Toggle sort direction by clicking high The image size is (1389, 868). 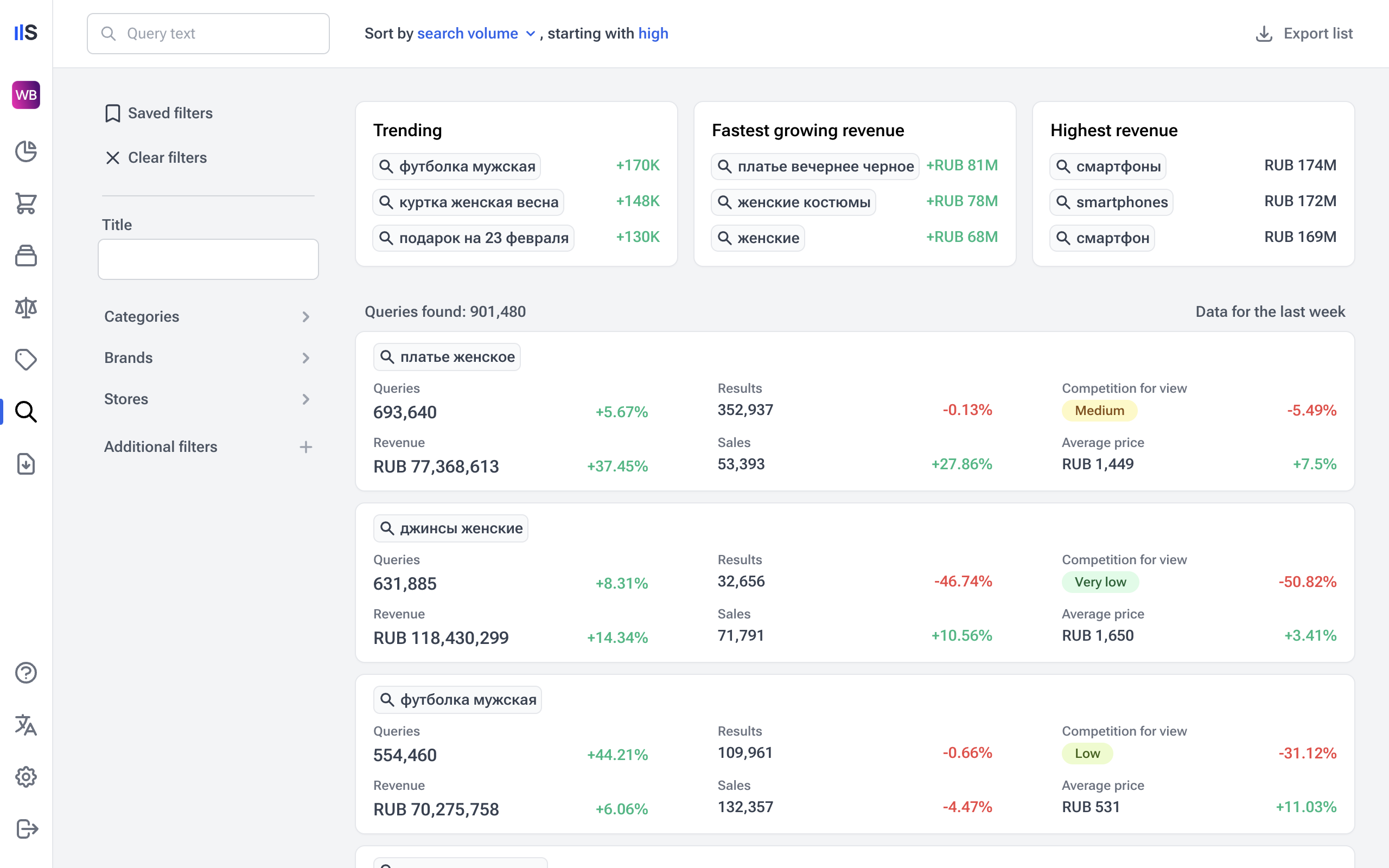[653, 33]
